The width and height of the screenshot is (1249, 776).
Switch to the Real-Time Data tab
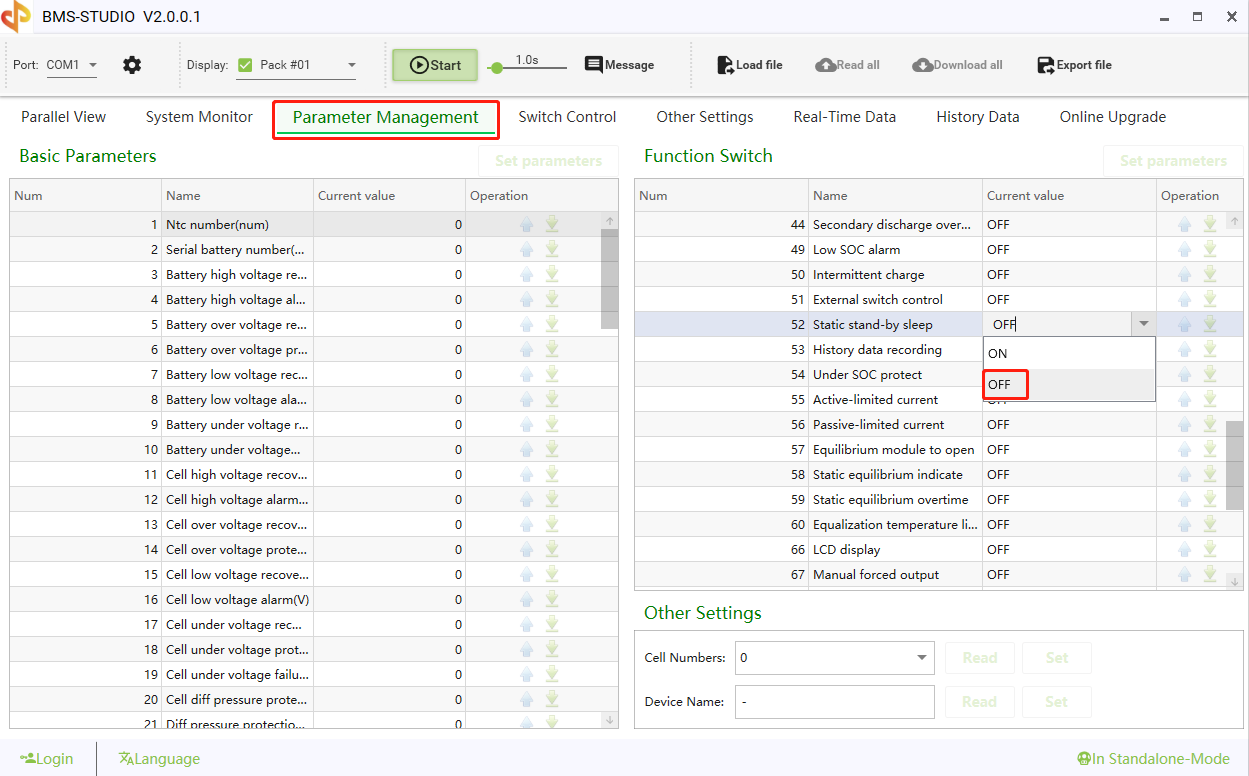click(844, 117)
